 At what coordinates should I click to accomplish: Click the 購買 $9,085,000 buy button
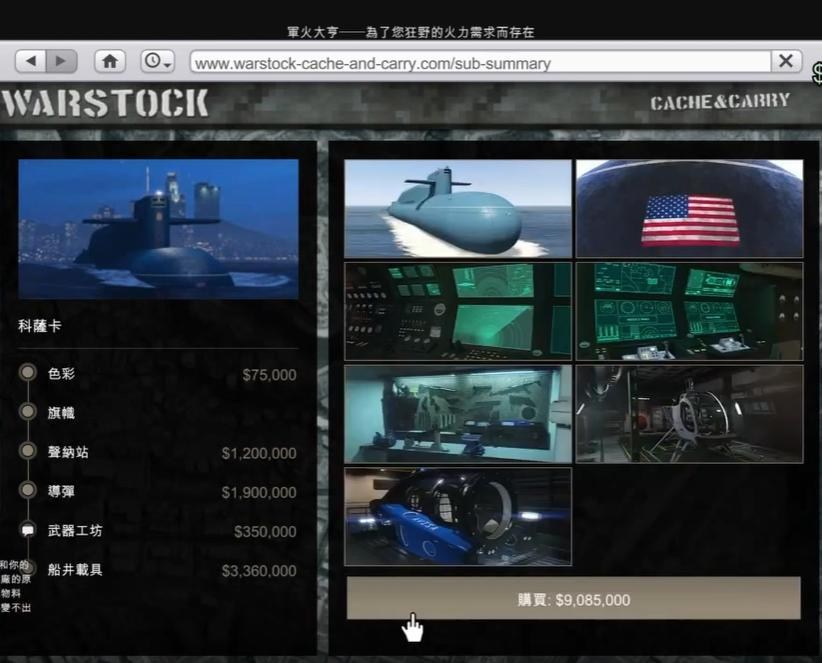[574, 599]
